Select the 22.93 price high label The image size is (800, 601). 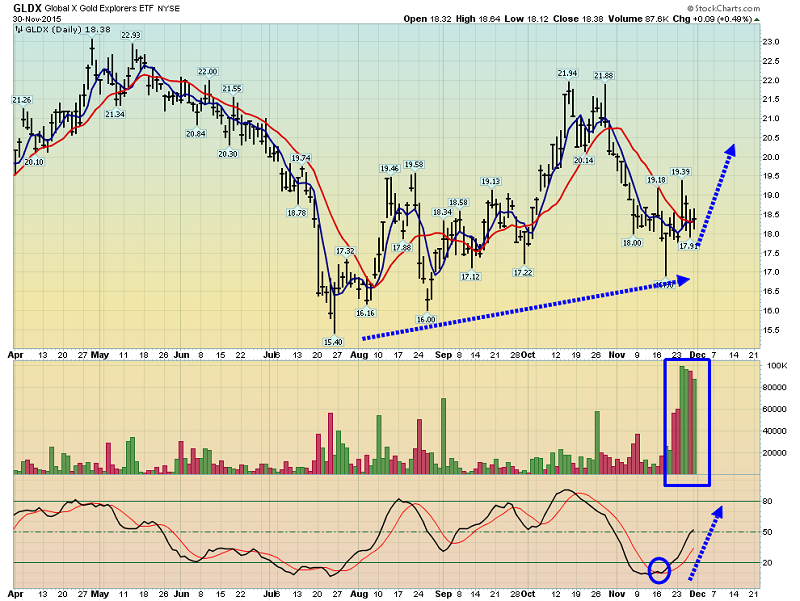coord(131,35)
